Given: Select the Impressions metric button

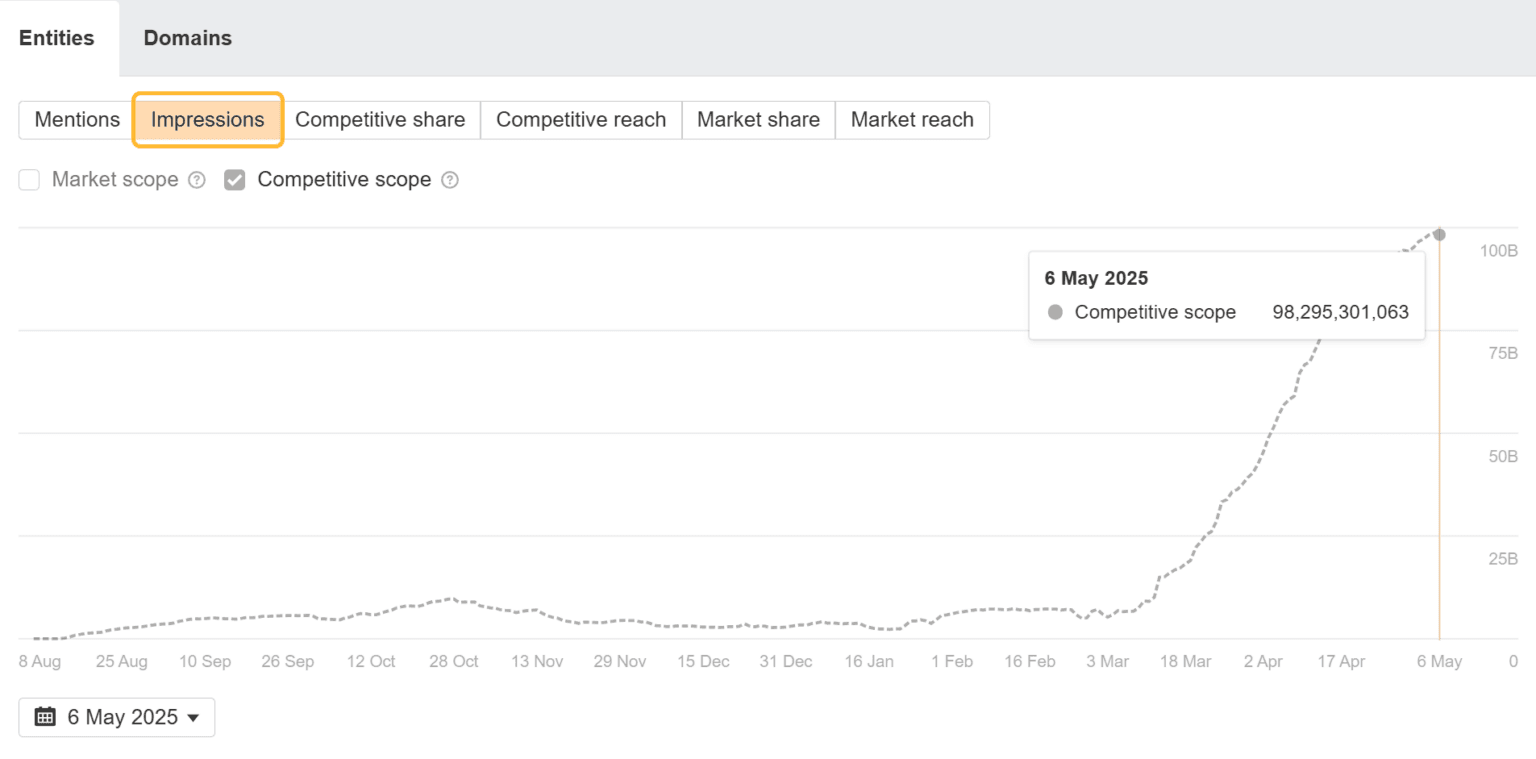Looking at the screenshot, I should (208, 120).
